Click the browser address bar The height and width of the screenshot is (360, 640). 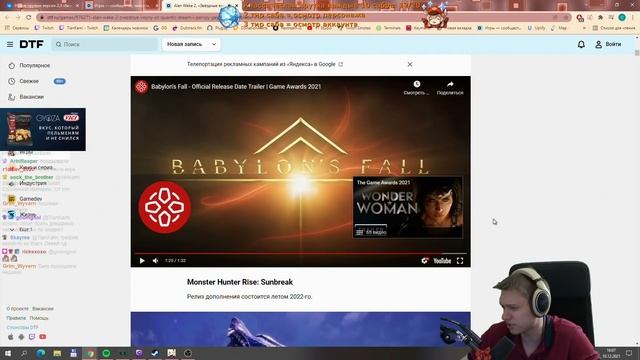coord(304,17)
